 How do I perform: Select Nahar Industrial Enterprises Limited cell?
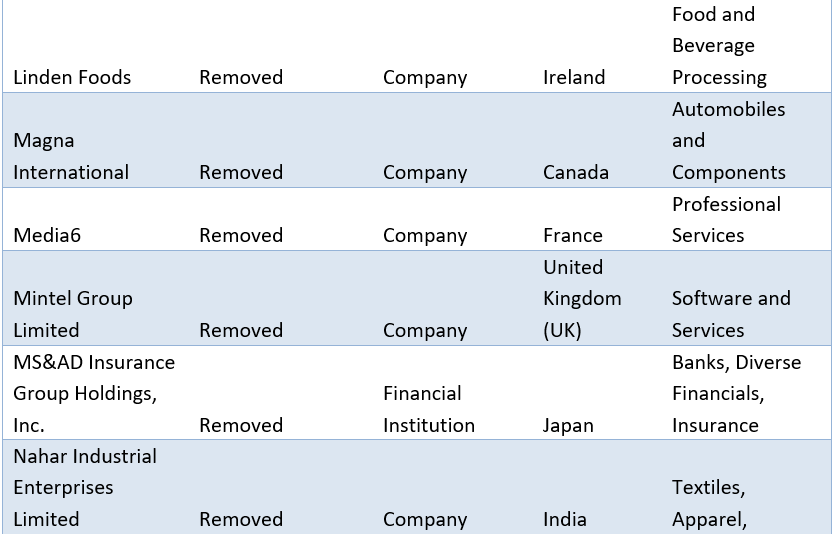coord(85,487)
